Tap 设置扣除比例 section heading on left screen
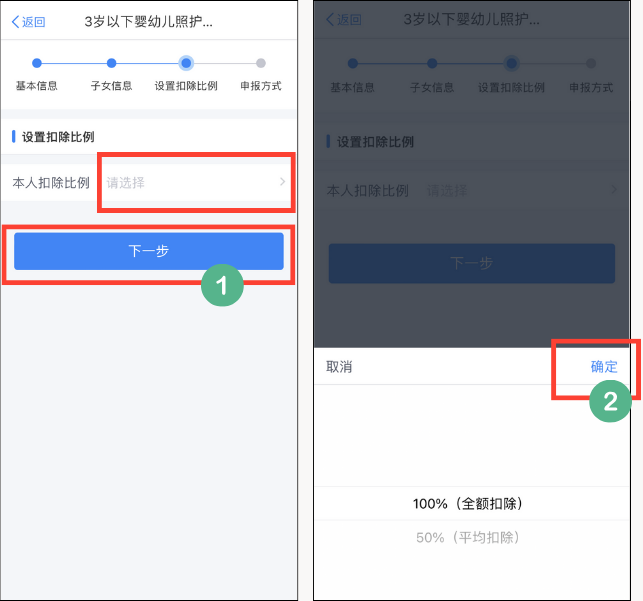Screen dimensions: 643x601 [x=58, y=137]
